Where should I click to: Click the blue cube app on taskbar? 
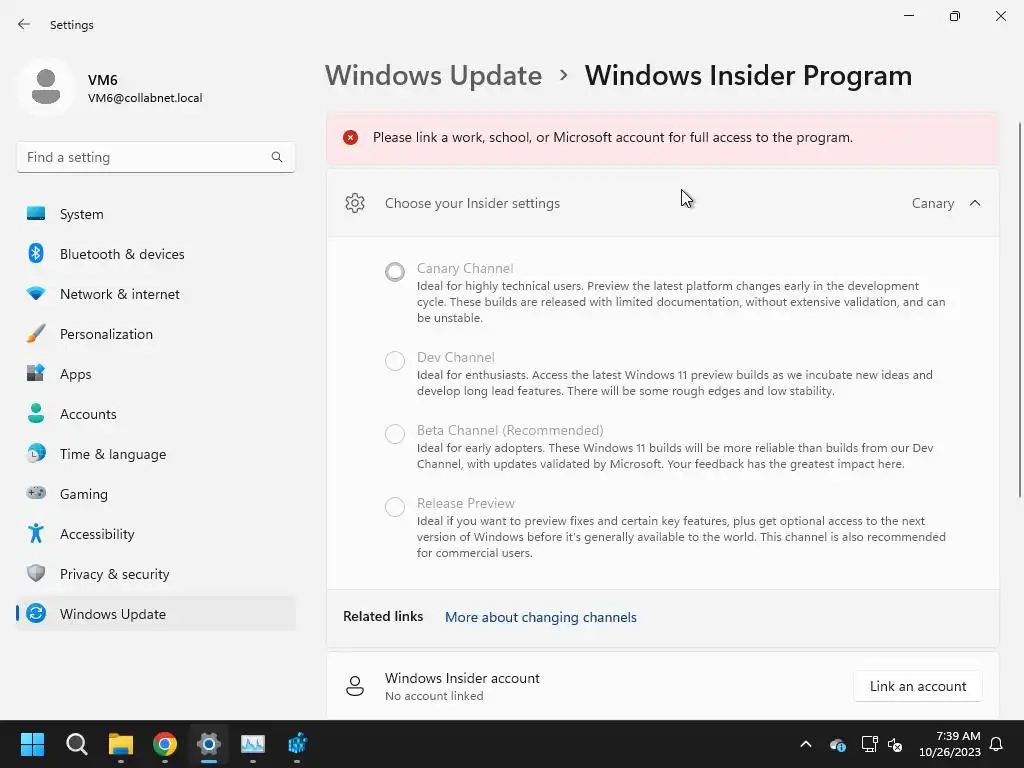(297, 744)
